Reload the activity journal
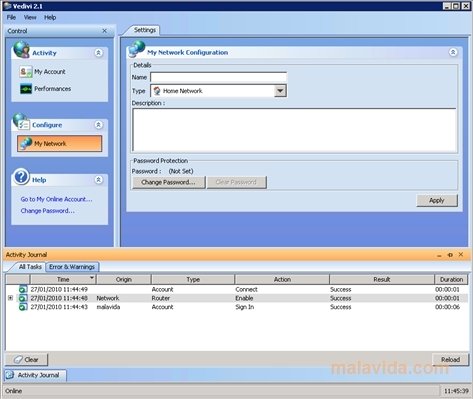The height and width of the screenshot is (399, 473). pyautogui.click(x=450, y=360)
